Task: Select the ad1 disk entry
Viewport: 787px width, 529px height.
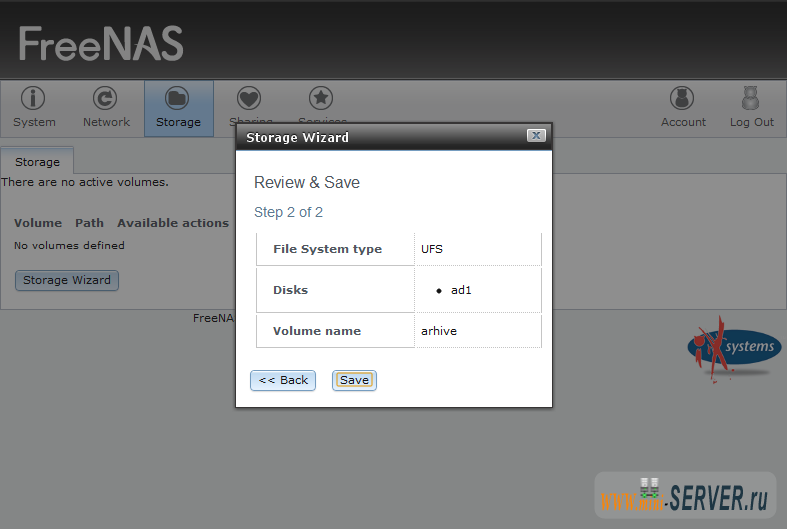Action: pos(461,290)
